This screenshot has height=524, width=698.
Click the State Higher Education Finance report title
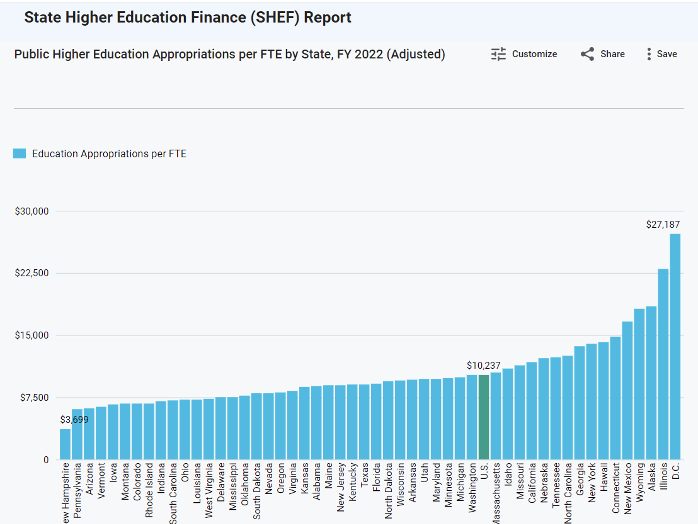187,18
